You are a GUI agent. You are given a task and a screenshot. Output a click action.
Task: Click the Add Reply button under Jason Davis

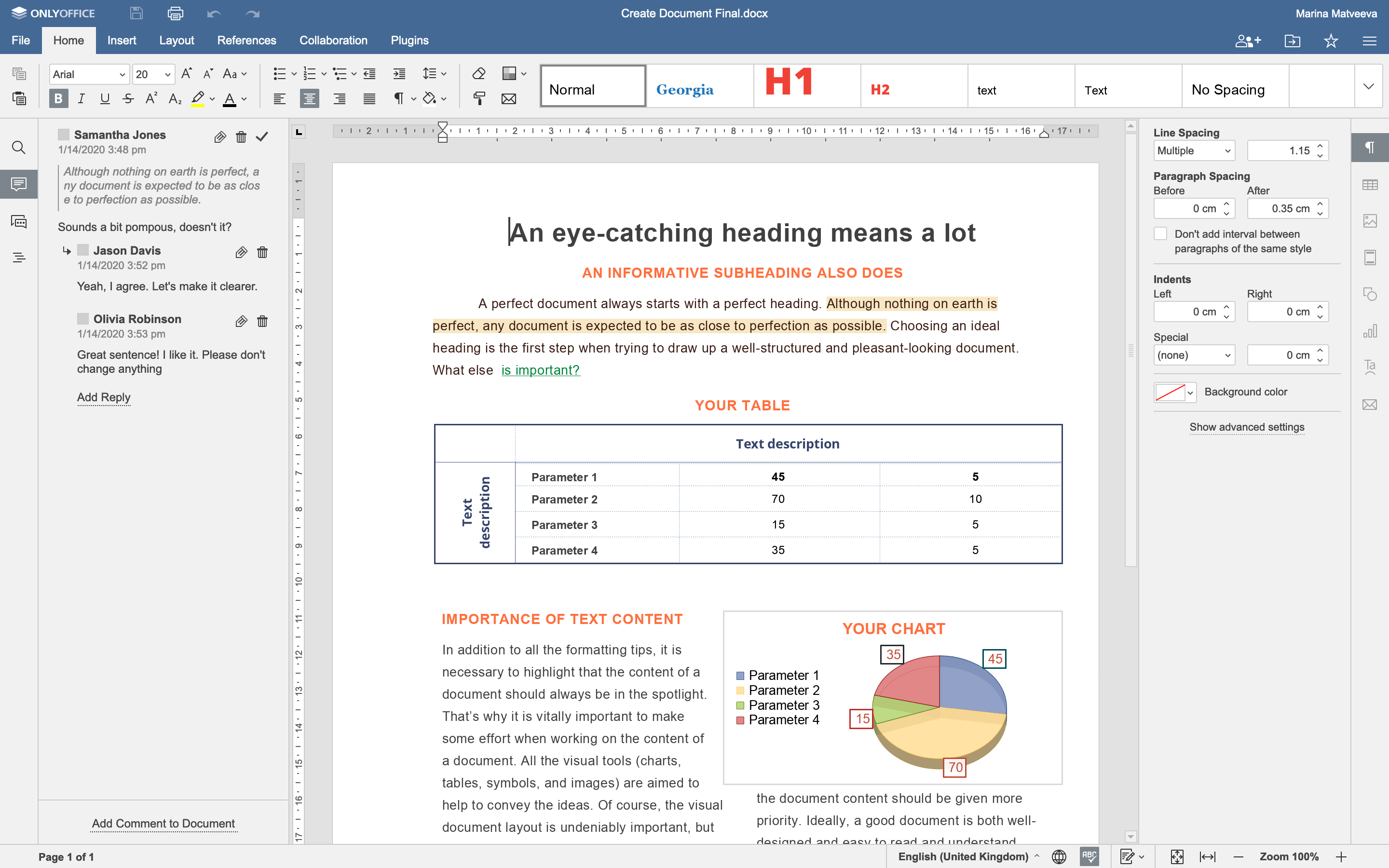(x=103, y=396)
